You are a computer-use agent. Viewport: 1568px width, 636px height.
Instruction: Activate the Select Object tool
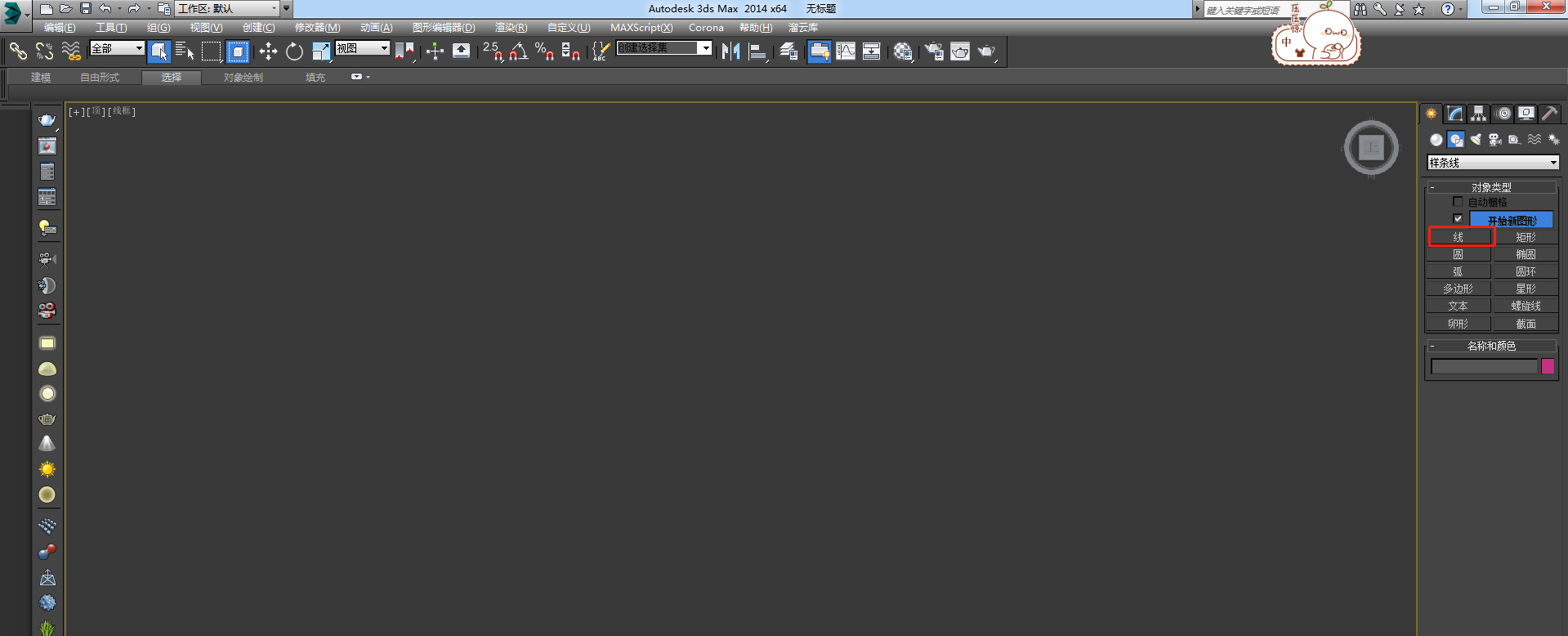click(160, 52)
